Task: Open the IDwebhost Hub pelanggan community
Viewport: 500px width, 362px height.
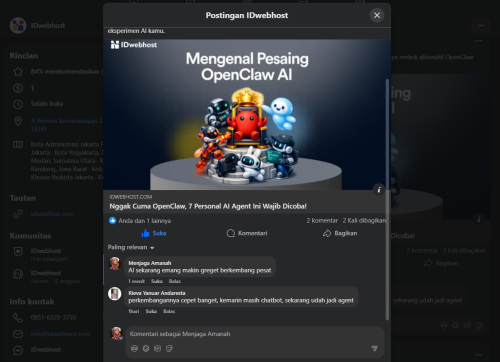Action: 49,254
